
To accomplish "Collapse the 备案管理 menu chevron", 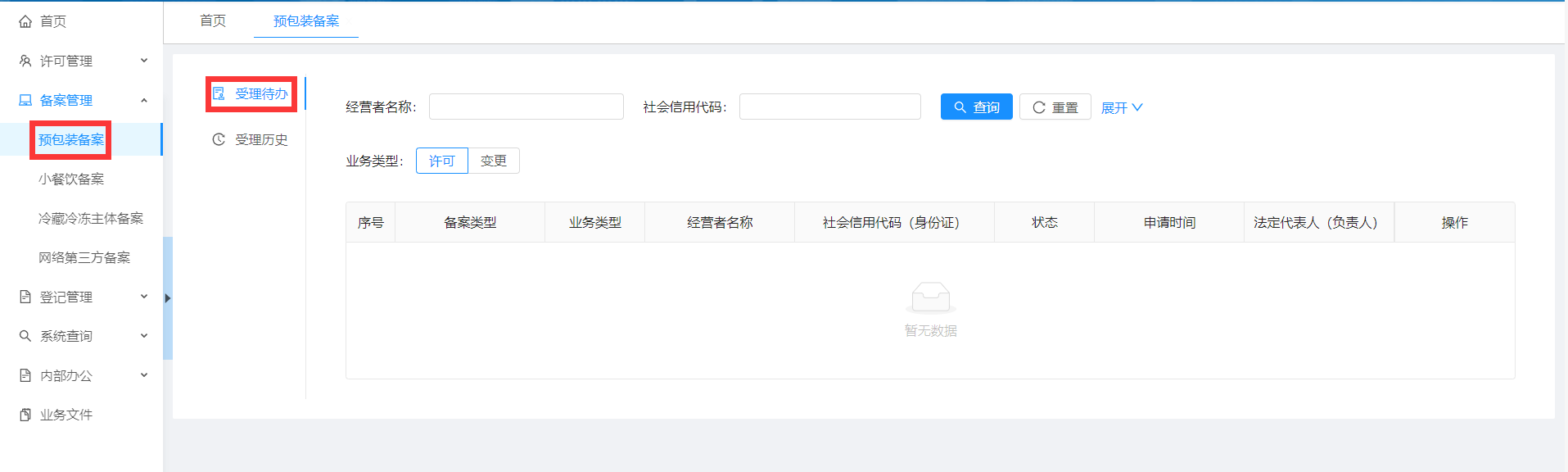I will [144, 100].
